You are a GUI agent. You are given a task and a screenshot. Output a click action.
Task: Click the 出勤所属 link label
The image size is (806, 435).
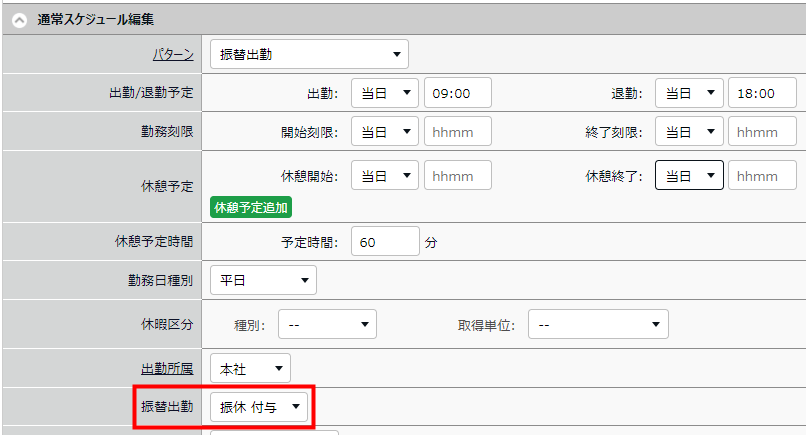click(167, 369)
